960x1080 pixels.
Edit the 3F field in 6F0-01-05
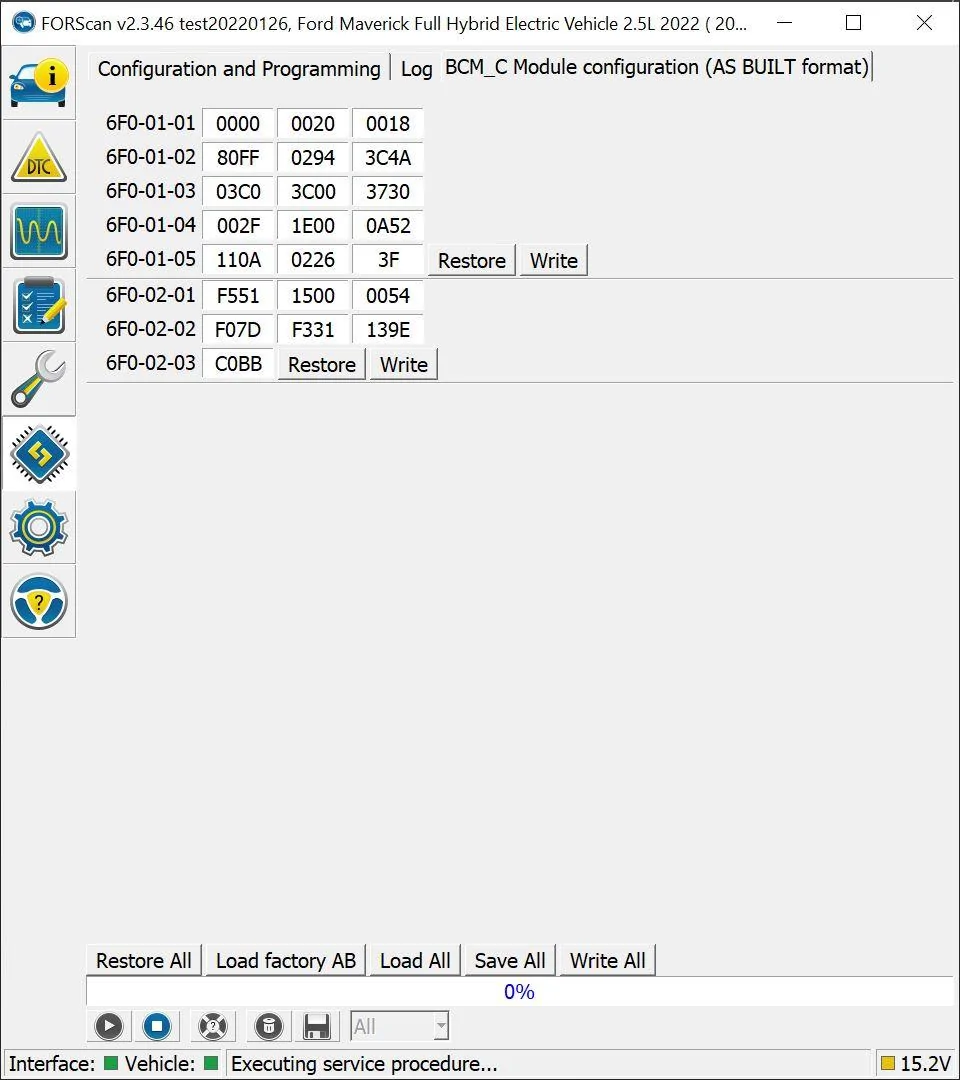pyautogui.click(x=388, y=260)
